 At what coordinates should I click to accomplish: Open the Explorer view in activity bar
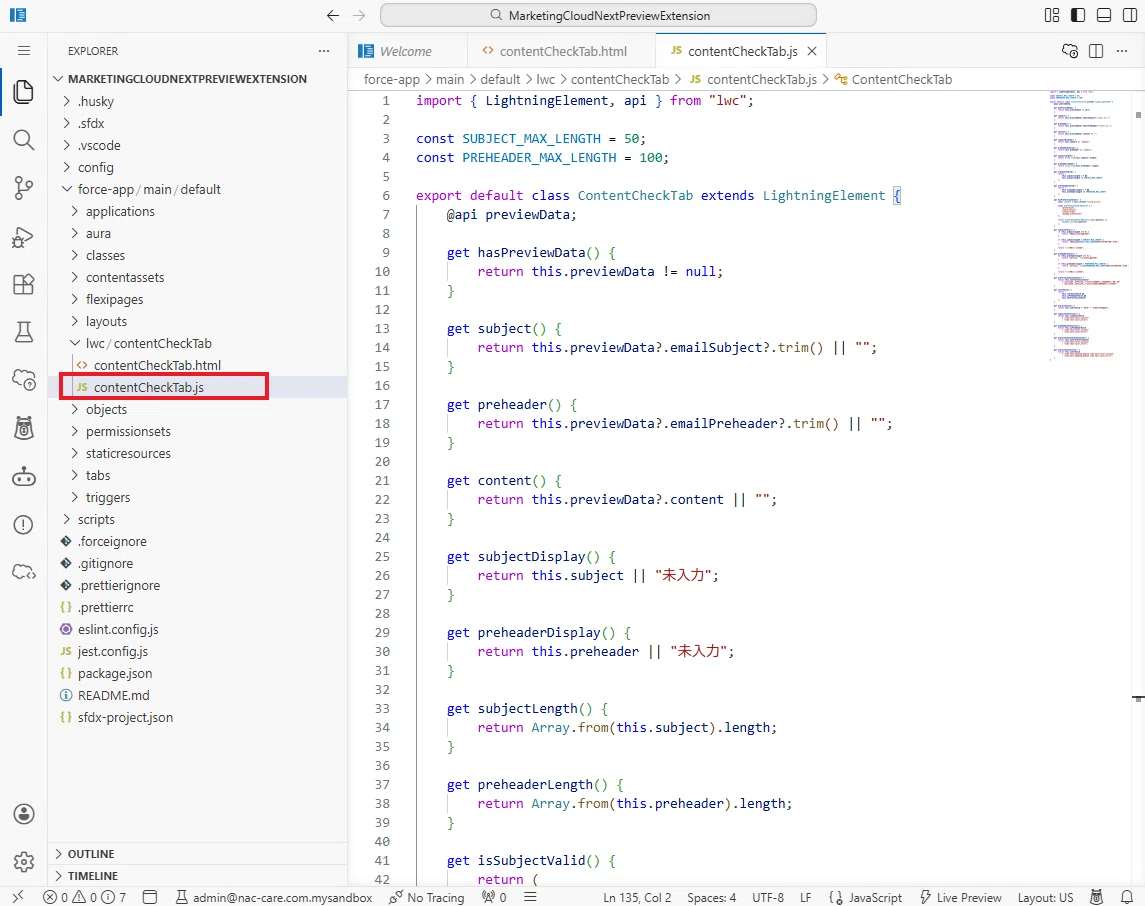tap(23, 92)
